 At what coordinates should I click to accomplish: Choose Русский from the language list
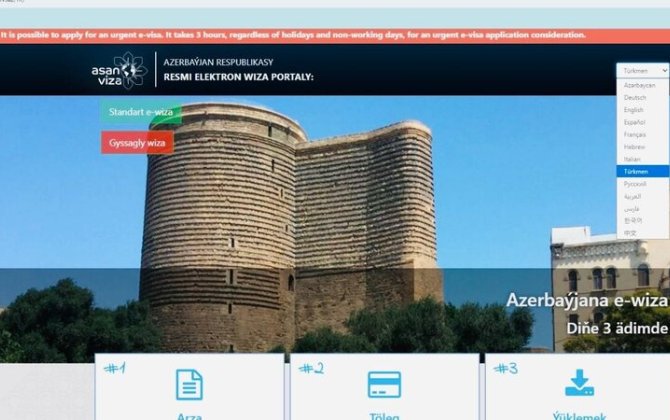tap(635, 184)
